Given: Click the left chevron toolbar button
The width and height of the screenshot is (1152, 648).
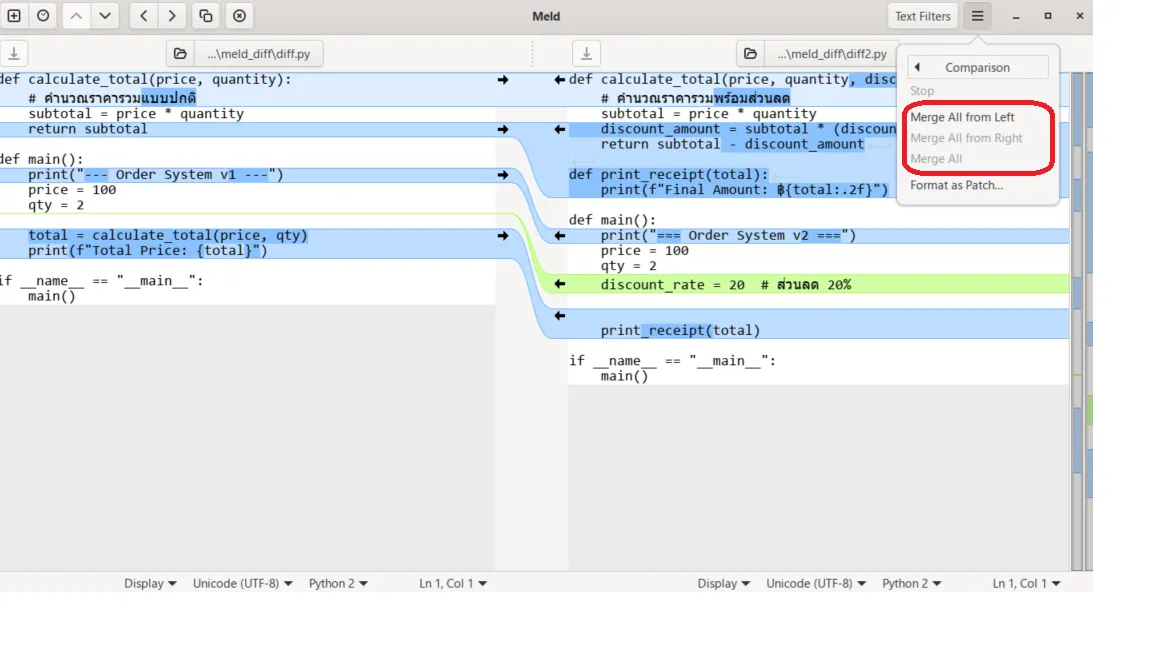Looking at the screenshot, I should click(144, 15).
